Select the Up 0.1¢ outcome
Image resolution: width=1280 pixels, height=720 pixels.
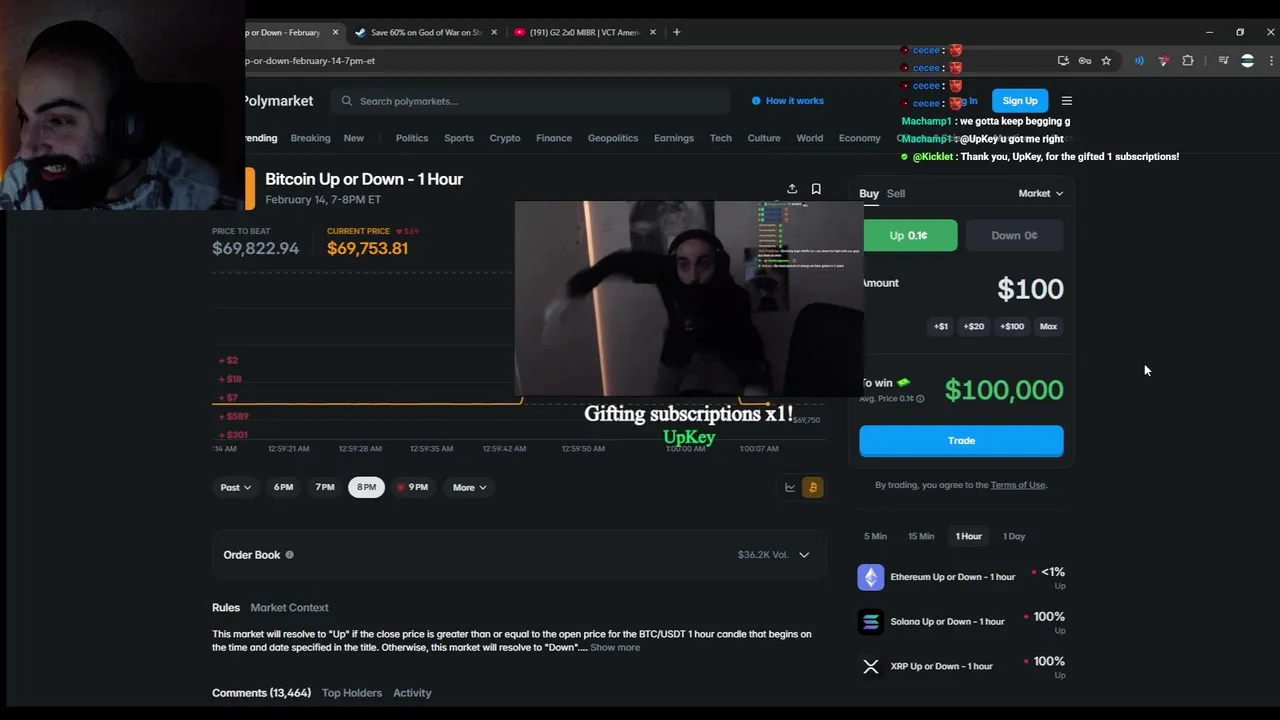tap(908, 236)
